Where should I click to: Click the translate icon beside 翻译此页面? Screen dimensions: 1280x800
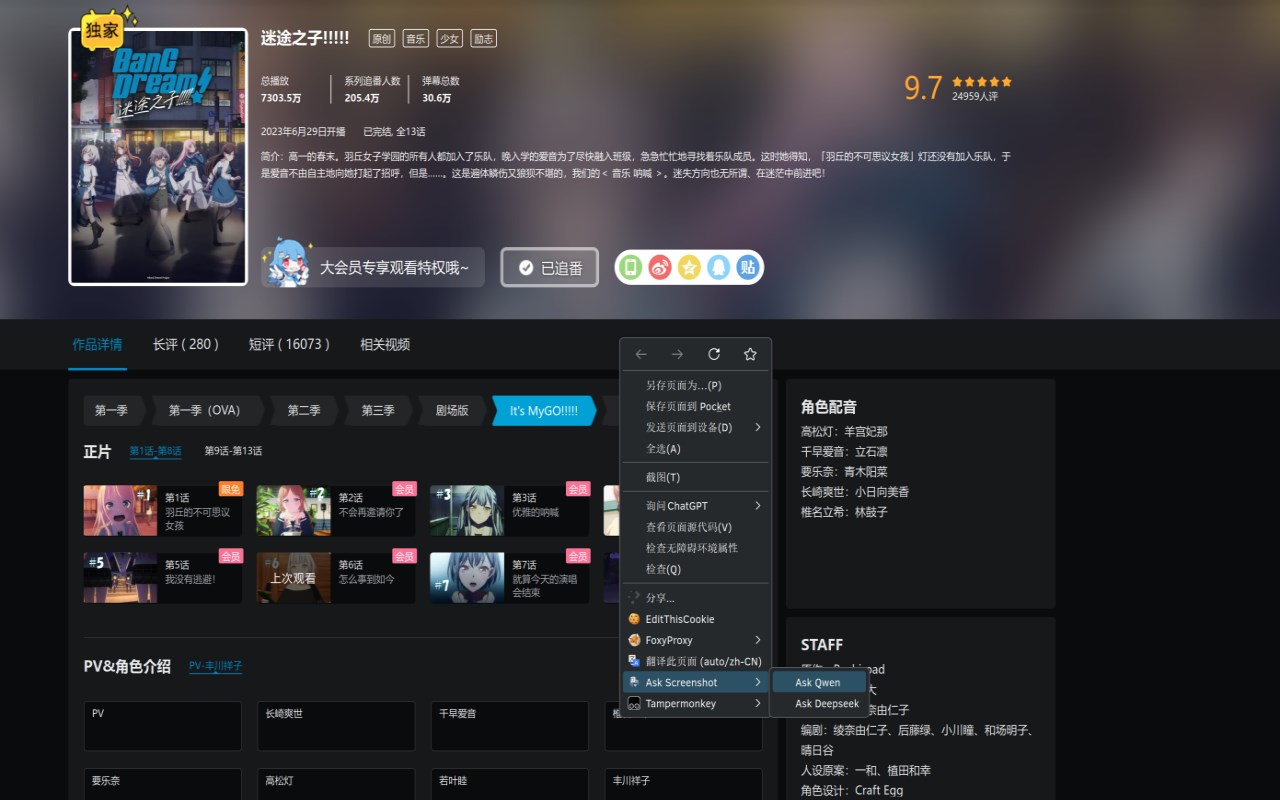(634, 661)
